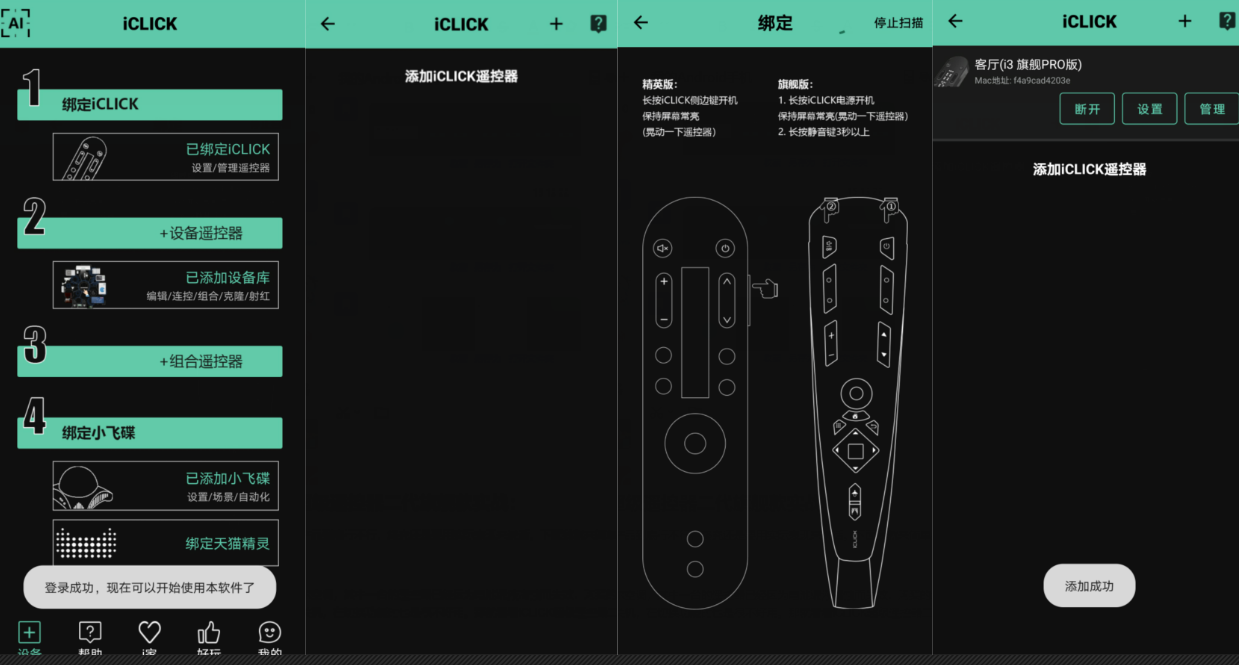Tap the + icon on second iCLICK screen

556,23
